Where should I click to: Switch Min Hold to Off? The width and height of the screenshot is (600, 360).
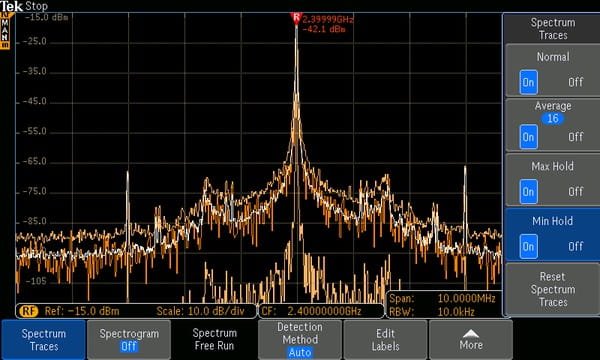[x=575, y=246]
